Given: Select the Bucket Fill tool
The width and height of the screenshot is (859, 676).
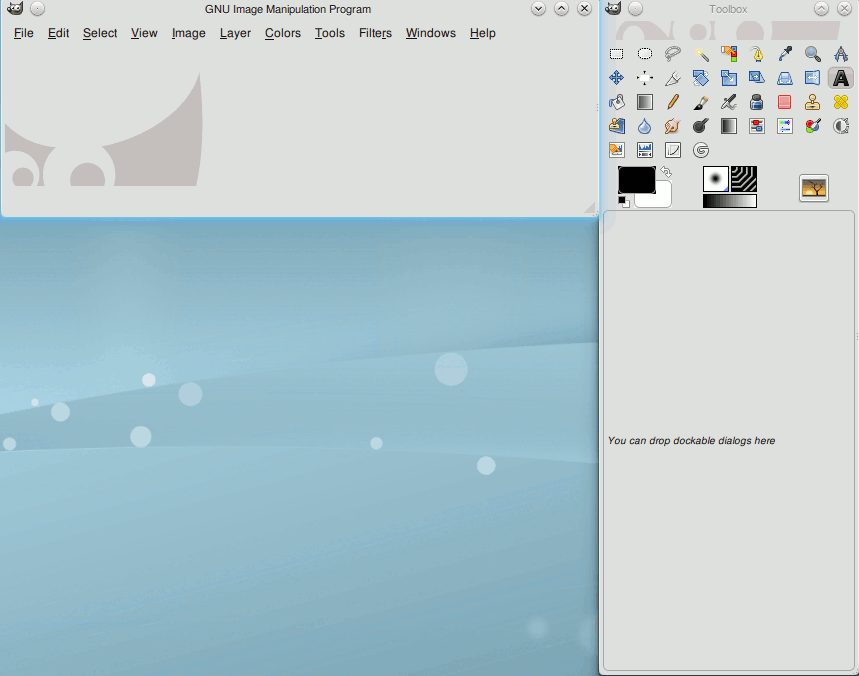Looking at the screenshot, I should click(x=616, y=102).
